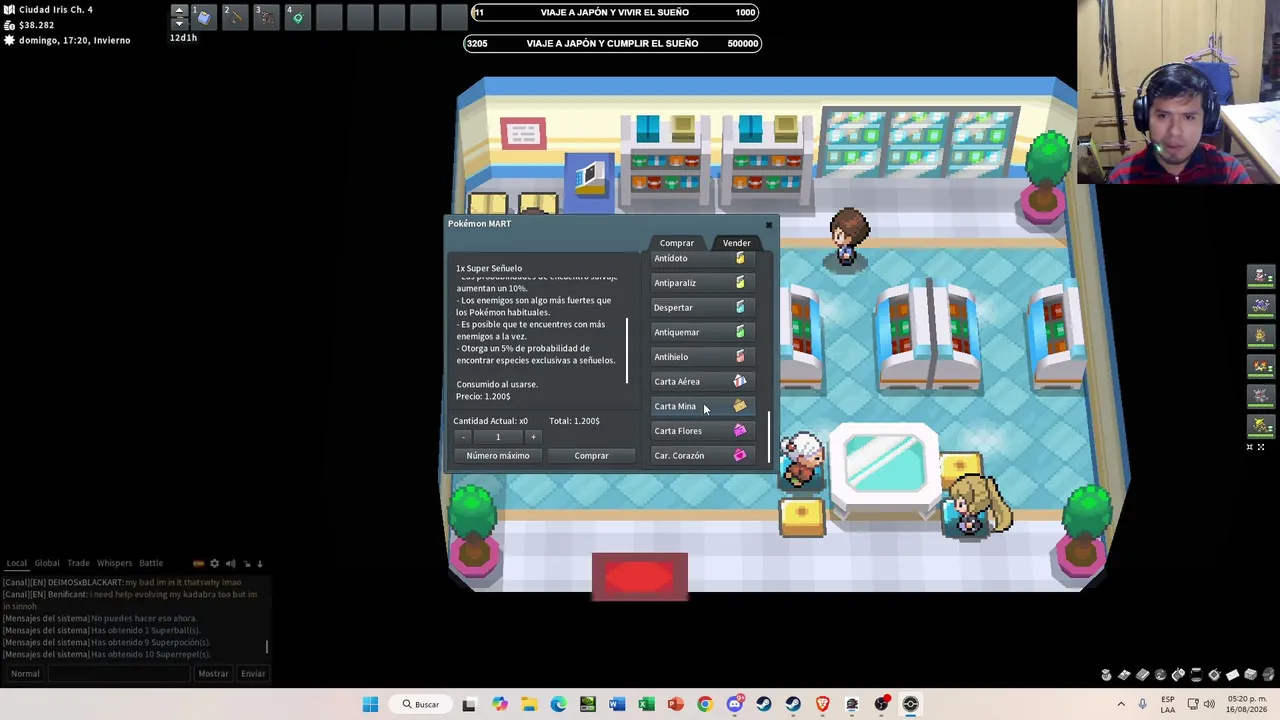Screen dimensions: 1280x720
Task: Select Carta Aérea in the shop list
Action: [701, 381]
